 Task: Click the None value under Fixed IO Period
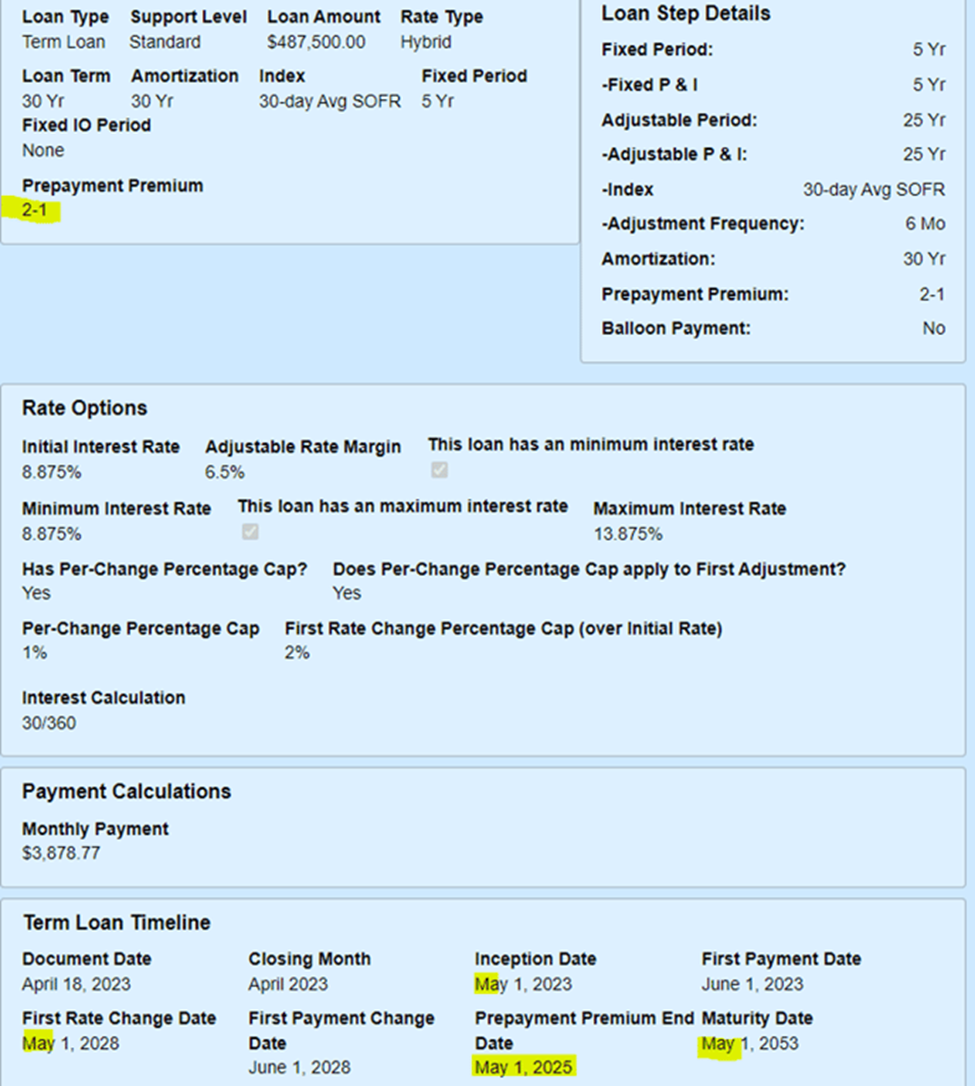click(43, 150)
